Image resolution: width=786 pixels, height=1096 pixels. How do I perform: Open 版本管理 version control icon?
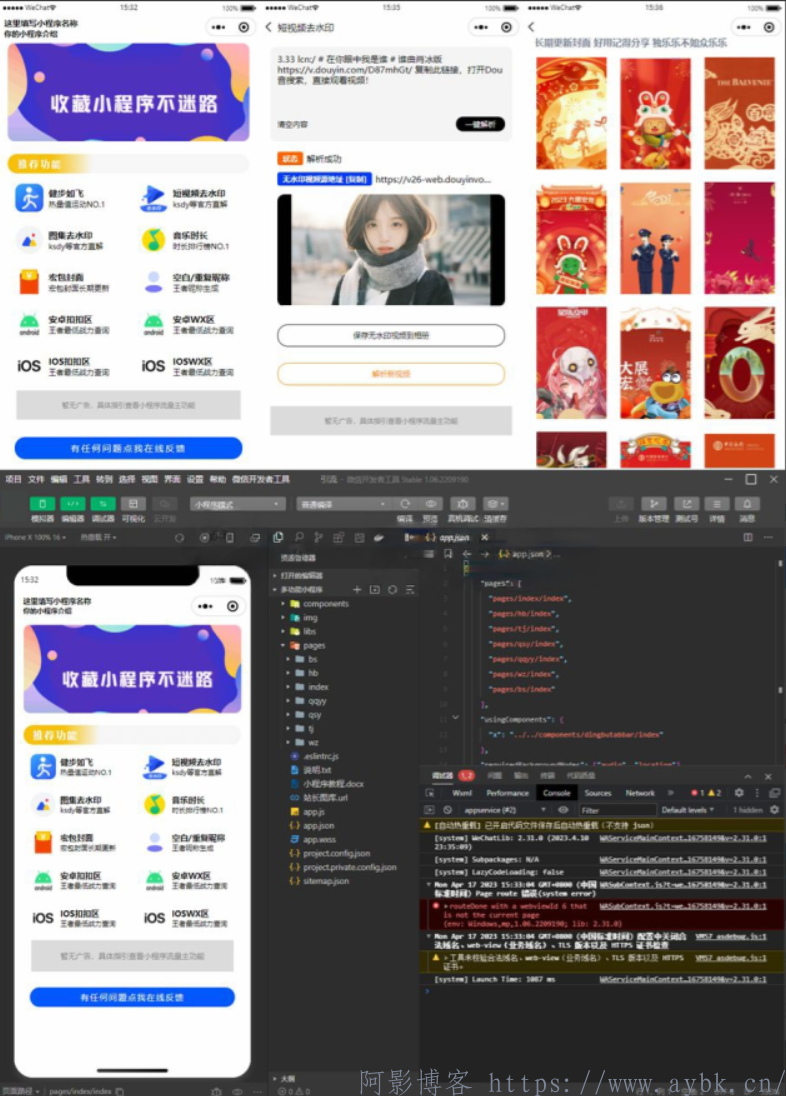(653, 504)
